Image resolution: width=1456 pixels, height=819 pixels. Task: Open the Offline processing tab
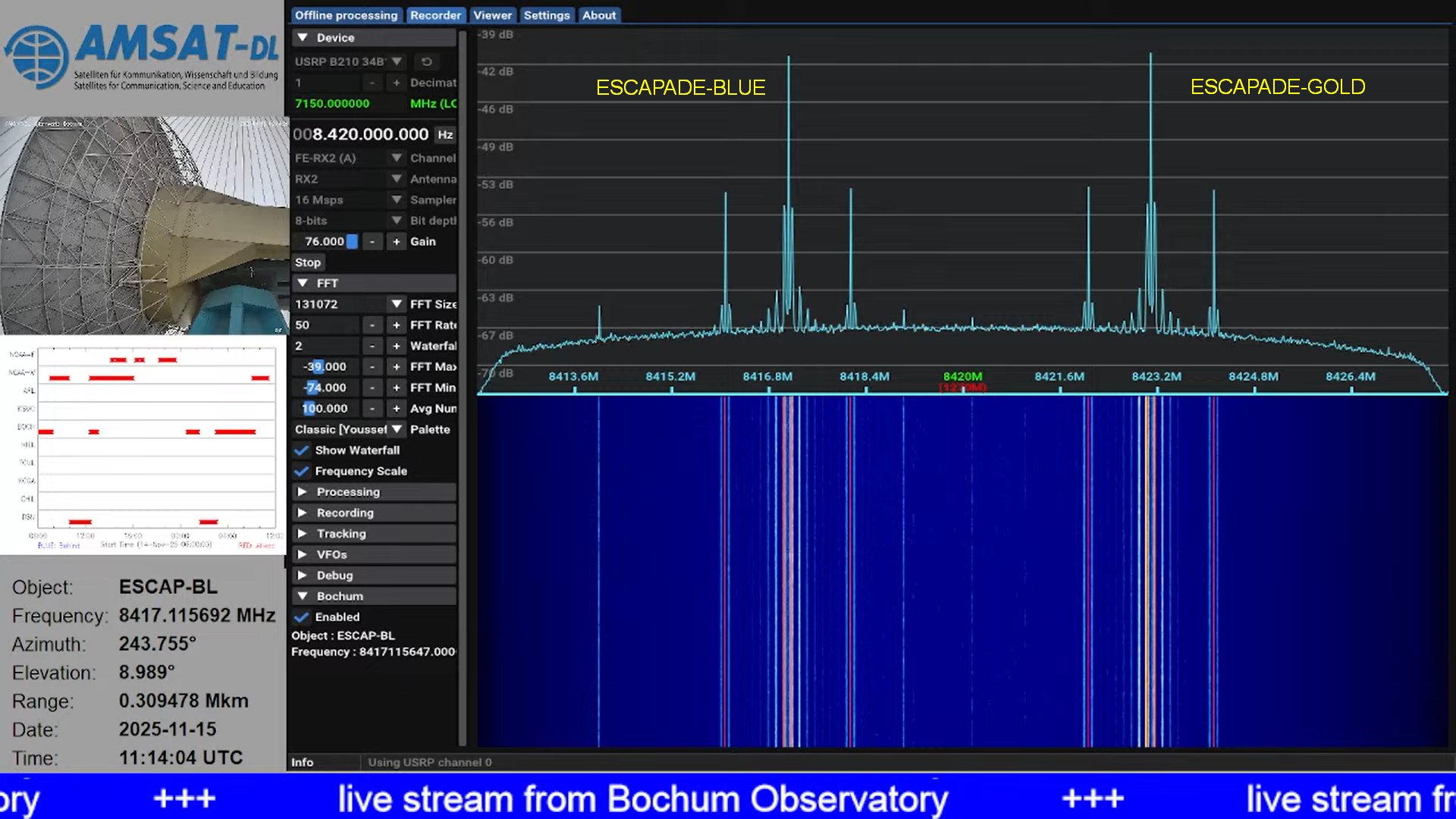click(x=346, y=15)
